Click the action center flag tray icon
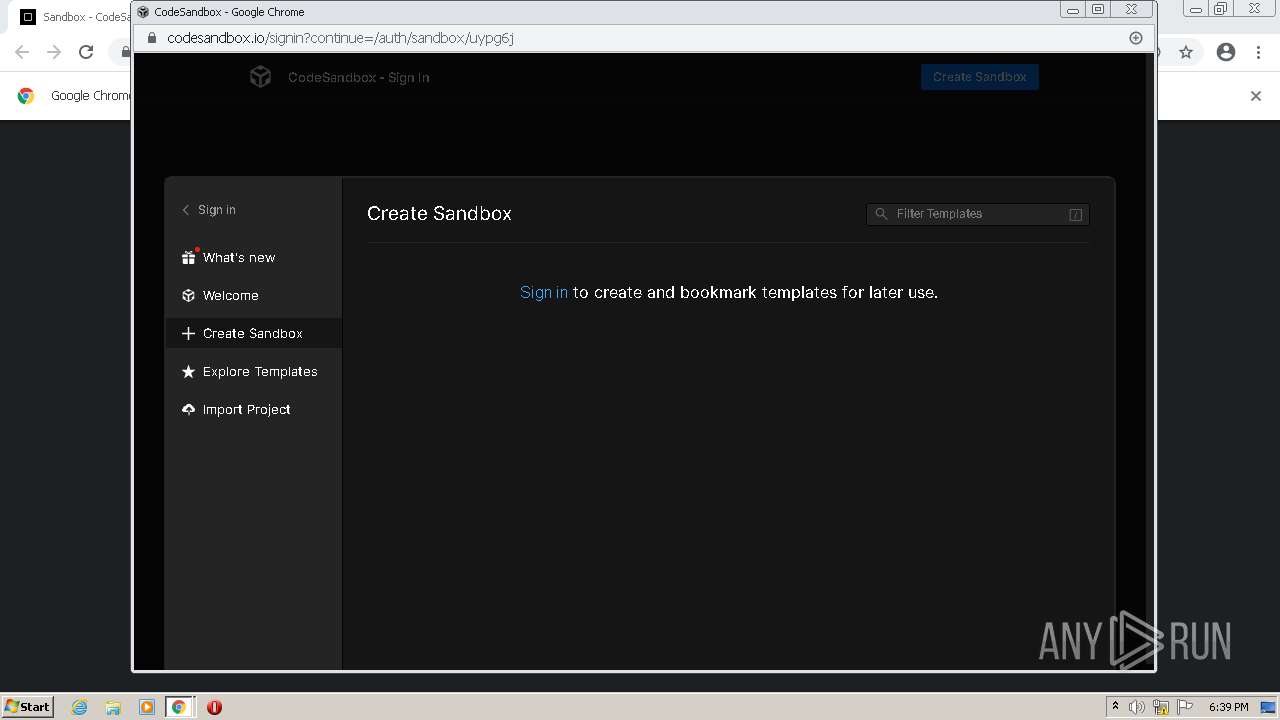1280x720 pixels. click(1185, 707)
